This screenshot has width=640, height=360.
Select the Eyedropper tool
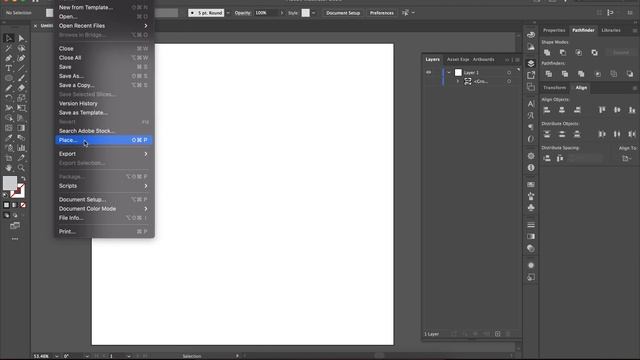[x=9, y=138]
